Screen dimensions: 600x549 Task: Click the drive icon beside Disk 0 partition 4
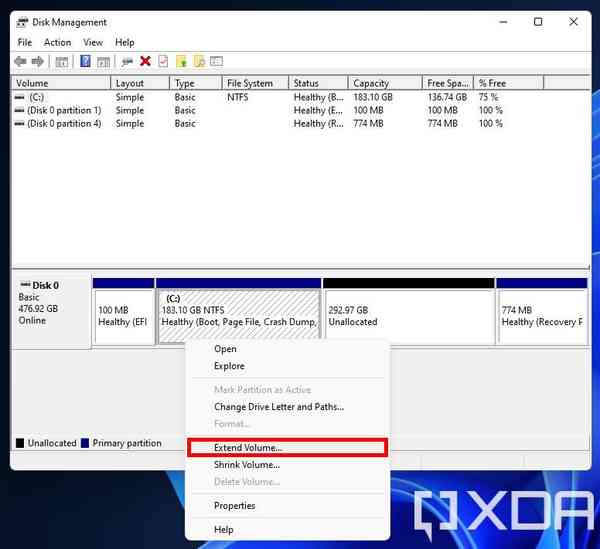tap(20, 123)
